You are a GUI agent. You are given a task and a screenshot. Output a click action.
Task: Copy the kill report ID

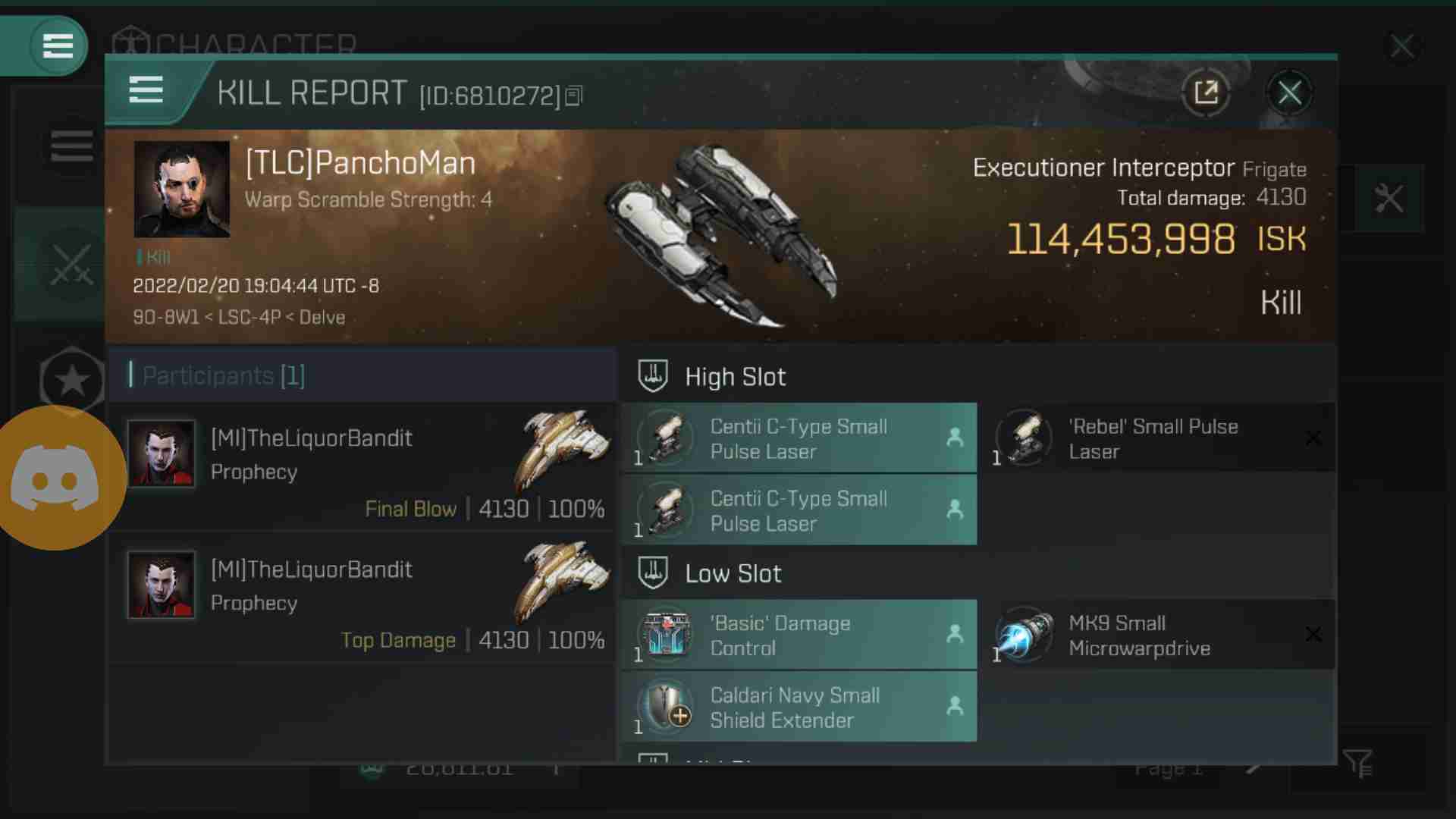[x=574, y=96]
